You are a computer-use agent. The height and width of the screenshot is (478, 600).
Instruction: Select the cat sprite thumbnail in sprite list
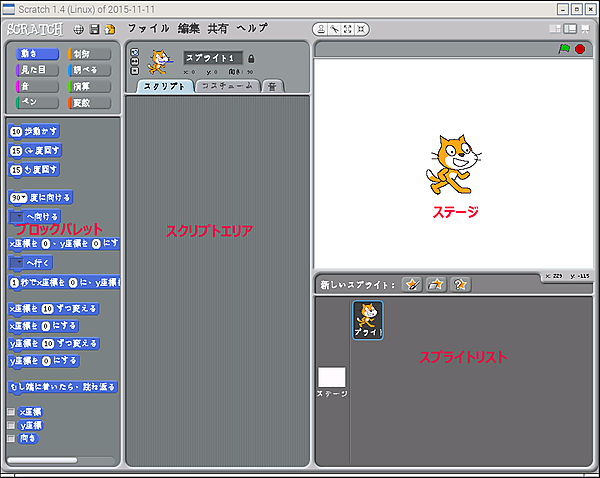368,320
